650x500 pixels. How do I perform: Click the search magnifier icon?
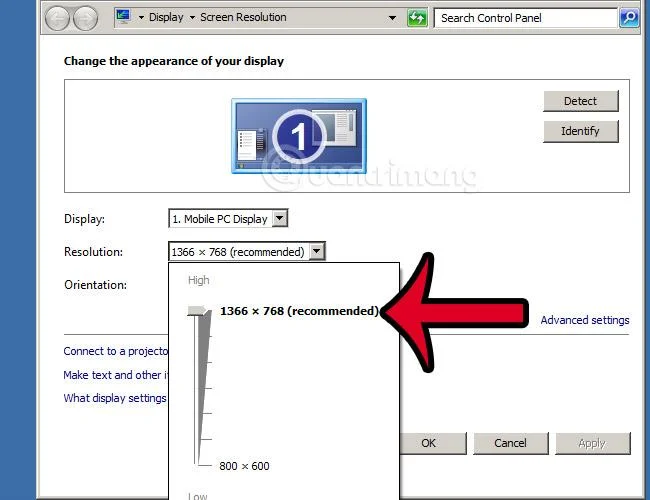pyautogui.click(x=629, y=17)
